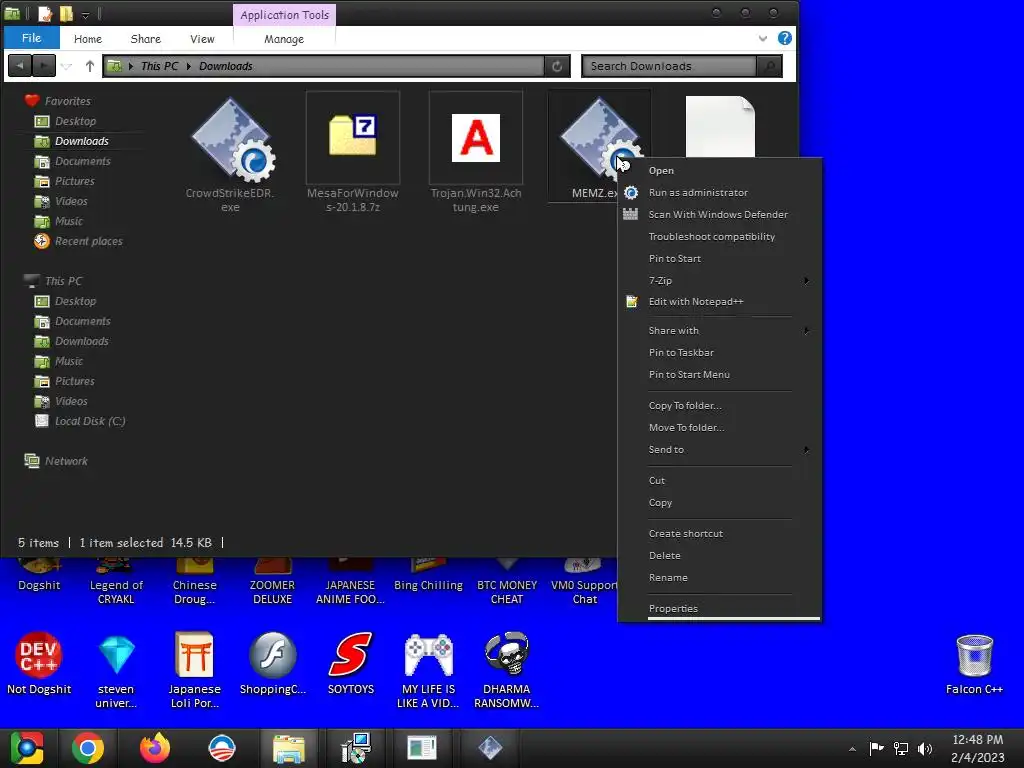Switch to the Home ribbon tab
This screenshot has height=768, width=1024.
click(88, 39)
